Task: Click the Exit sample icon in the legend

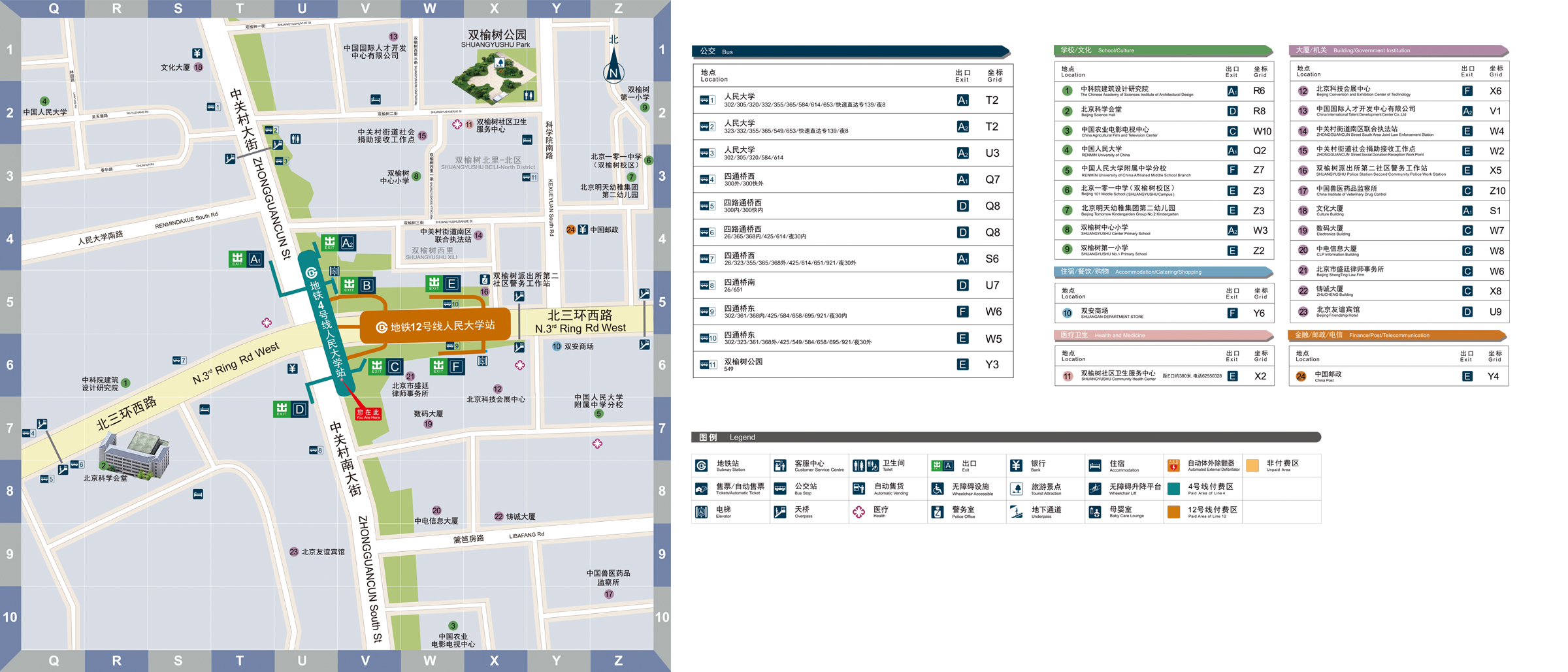Action: (943, 466)
